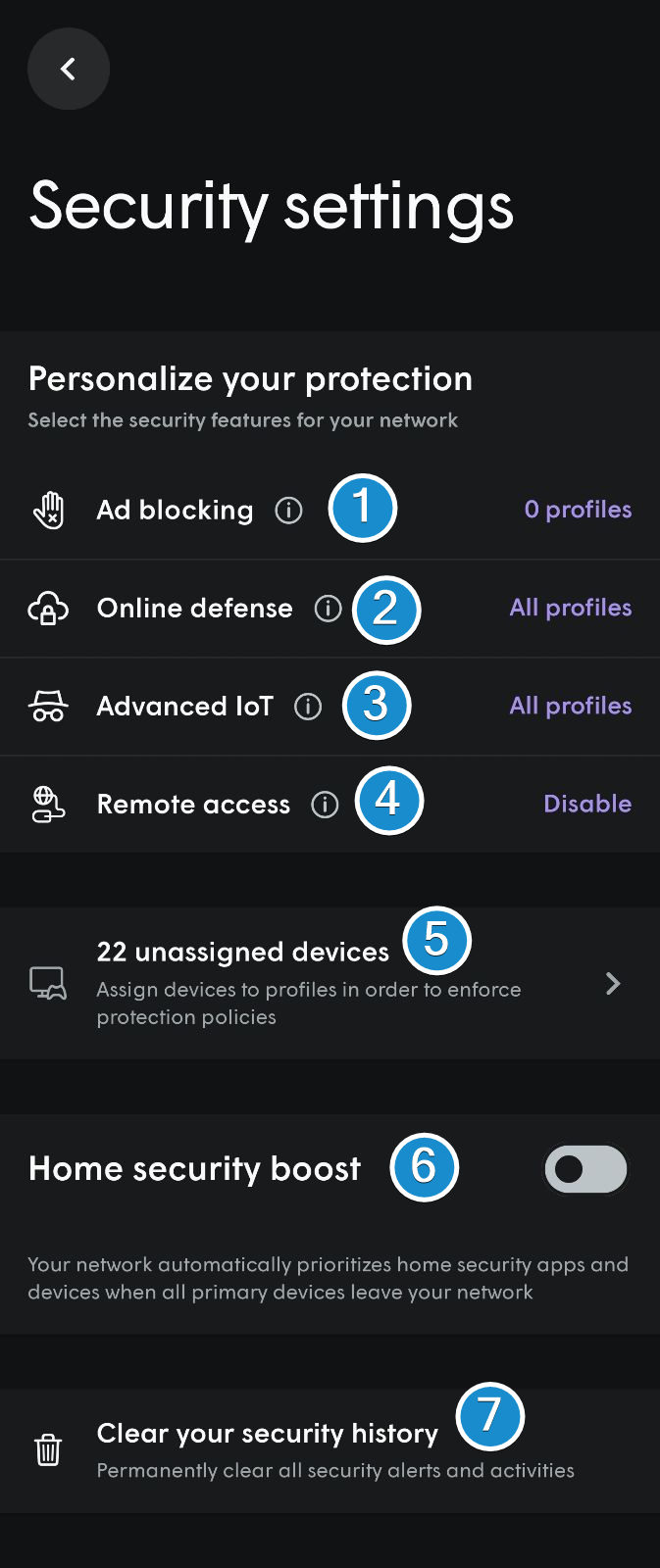Screen dimensions: 660x1568
Task: Tap the unassigned devices monitor icon
Action: point(48,983)
